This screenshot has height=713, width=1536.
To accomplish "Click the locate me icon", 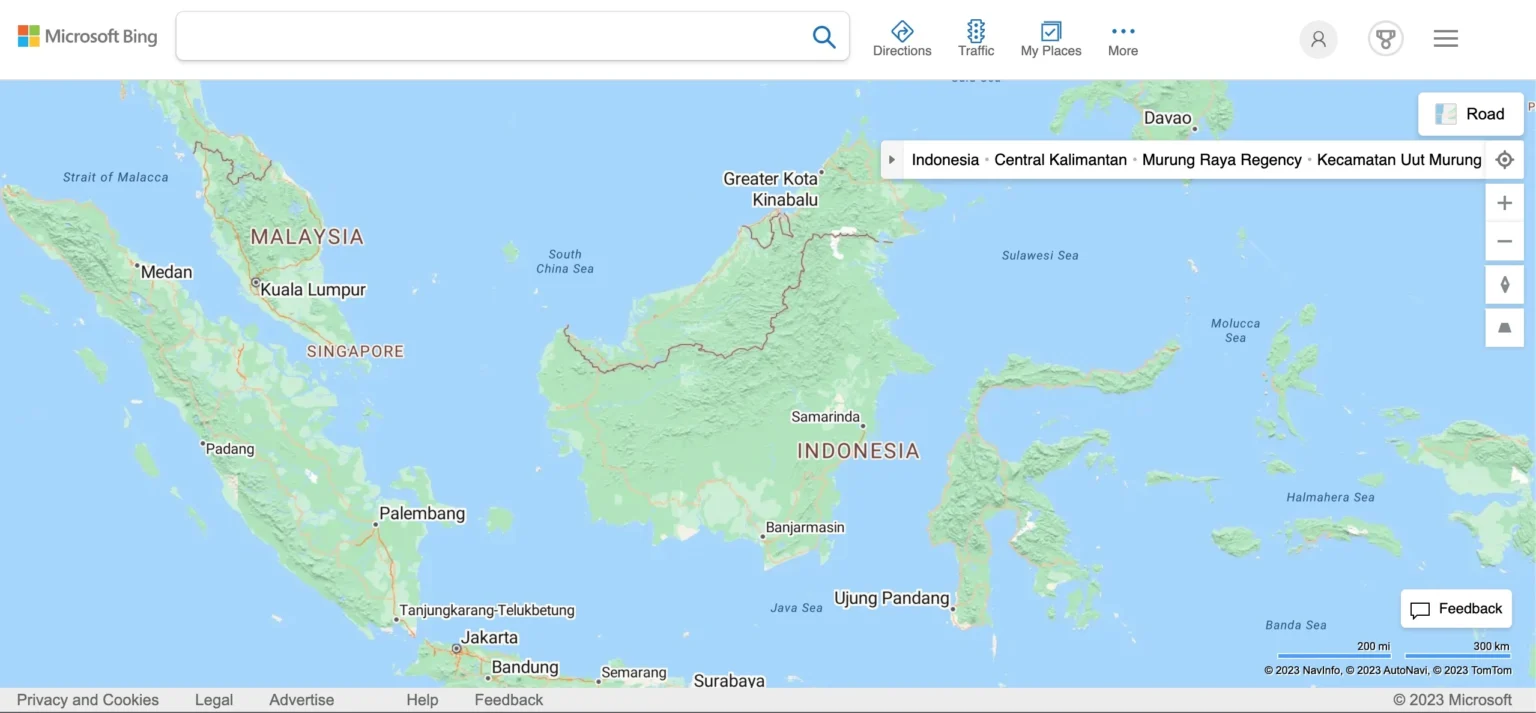I will [x=1504, y=160].
